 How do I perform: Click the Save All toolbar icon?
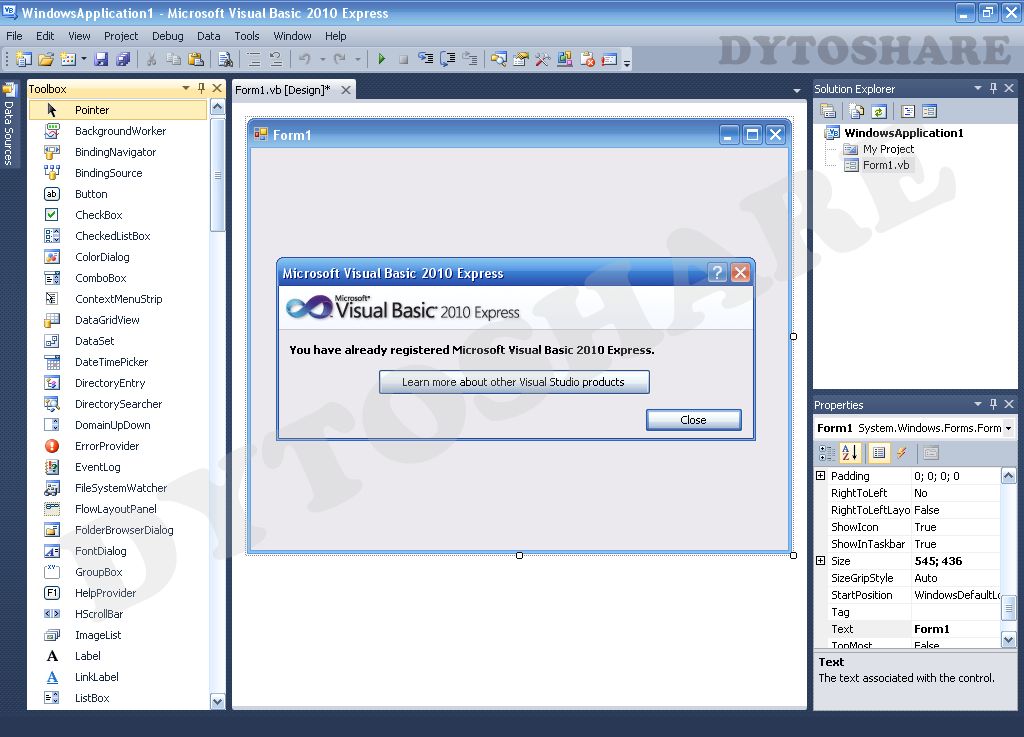click(123, 59)
